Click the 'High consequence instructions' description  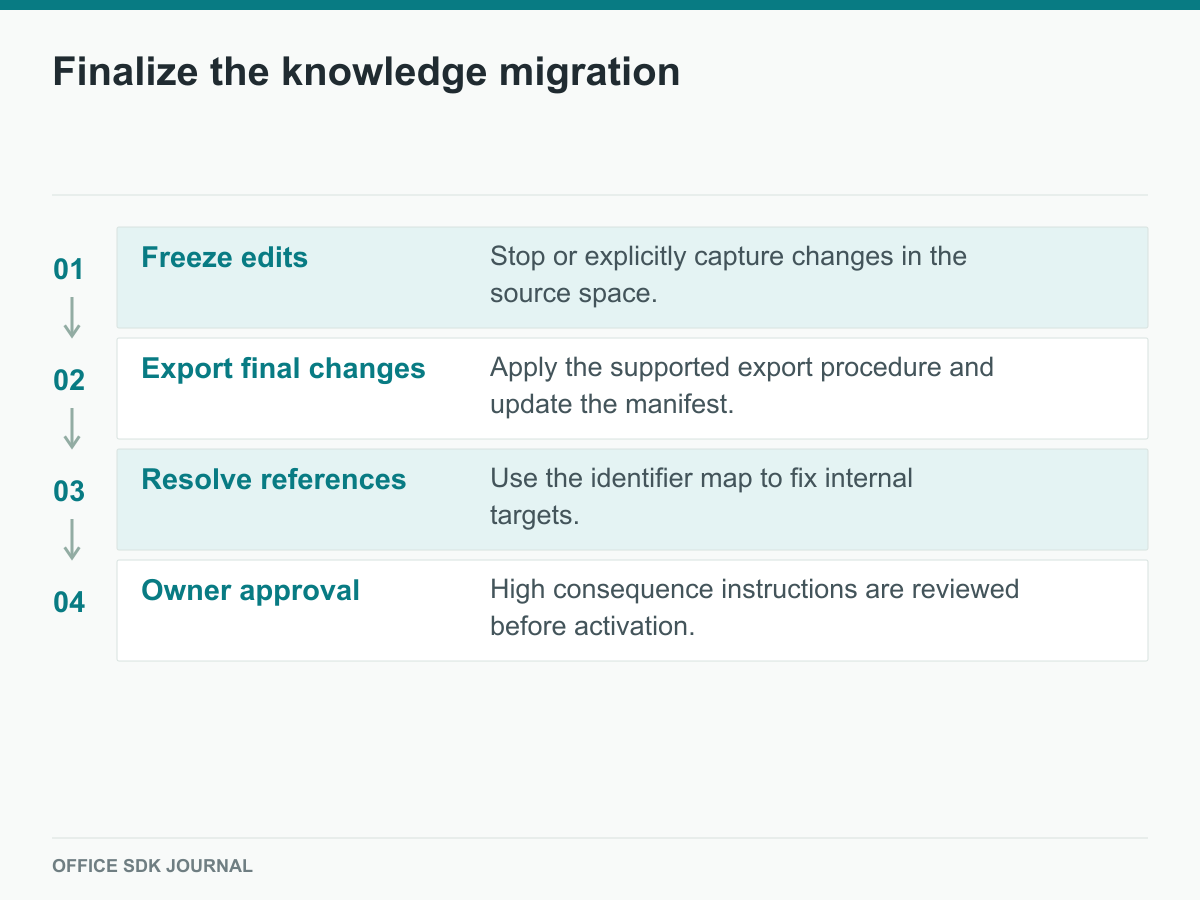754,608
